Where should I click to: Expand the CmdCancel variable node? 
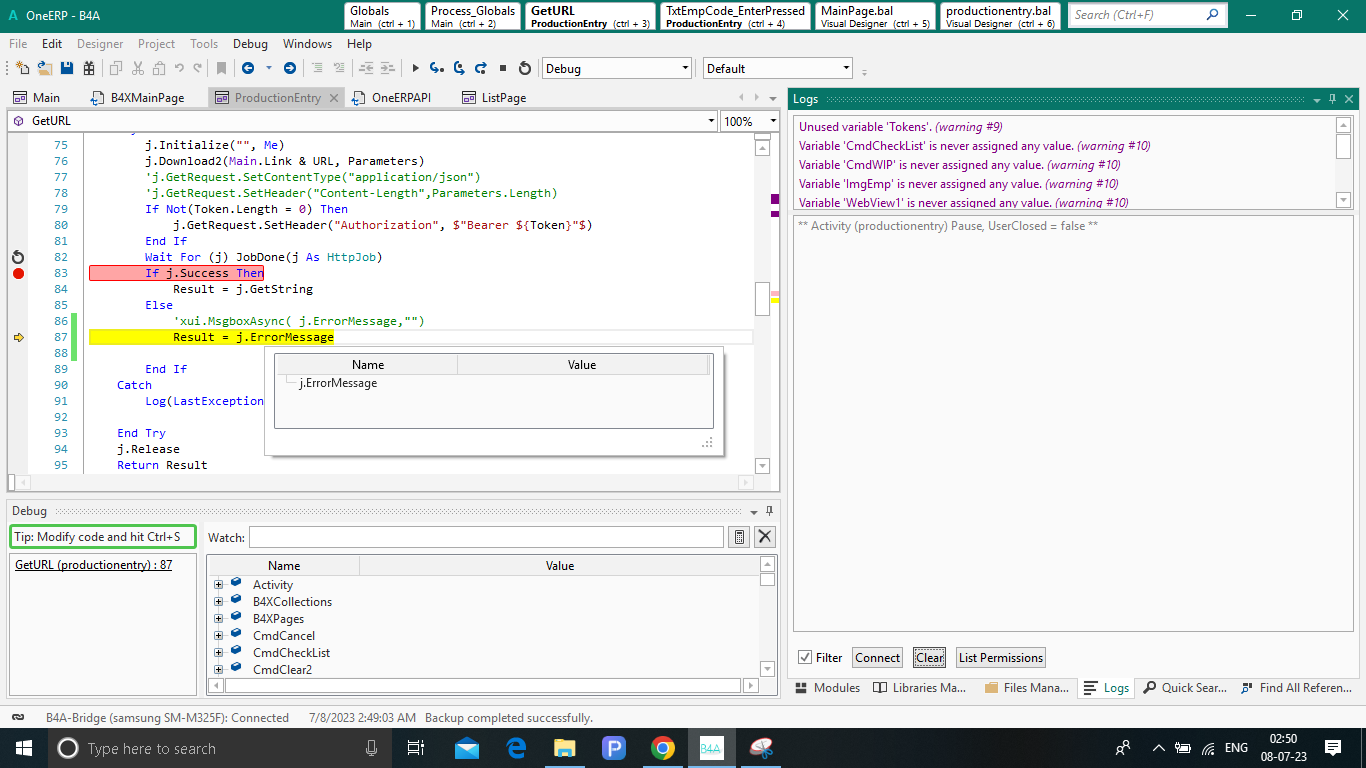click(218, 636)
